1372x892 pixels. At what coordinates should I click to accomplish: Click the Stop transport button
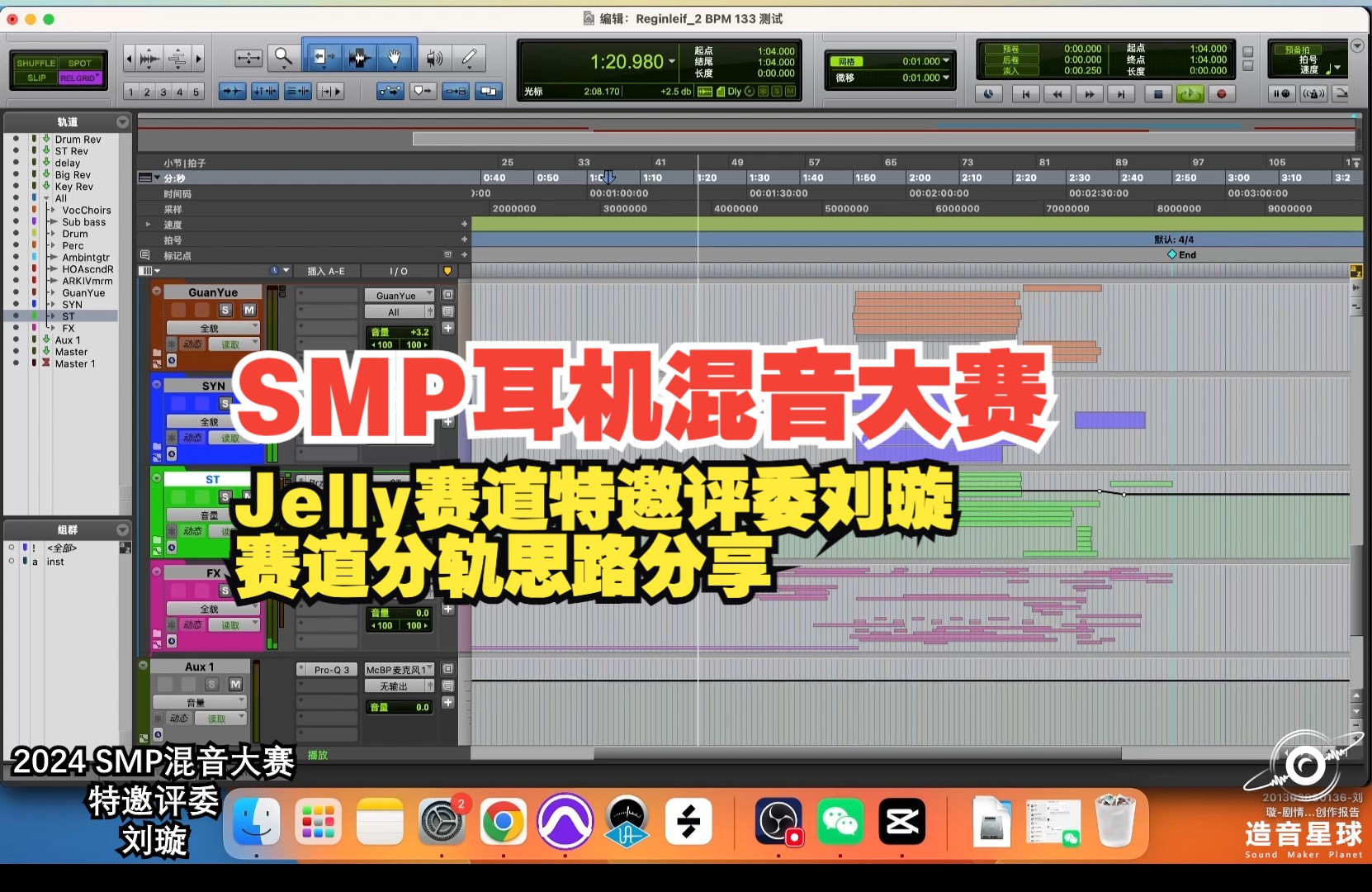(x=1158, y=94)
